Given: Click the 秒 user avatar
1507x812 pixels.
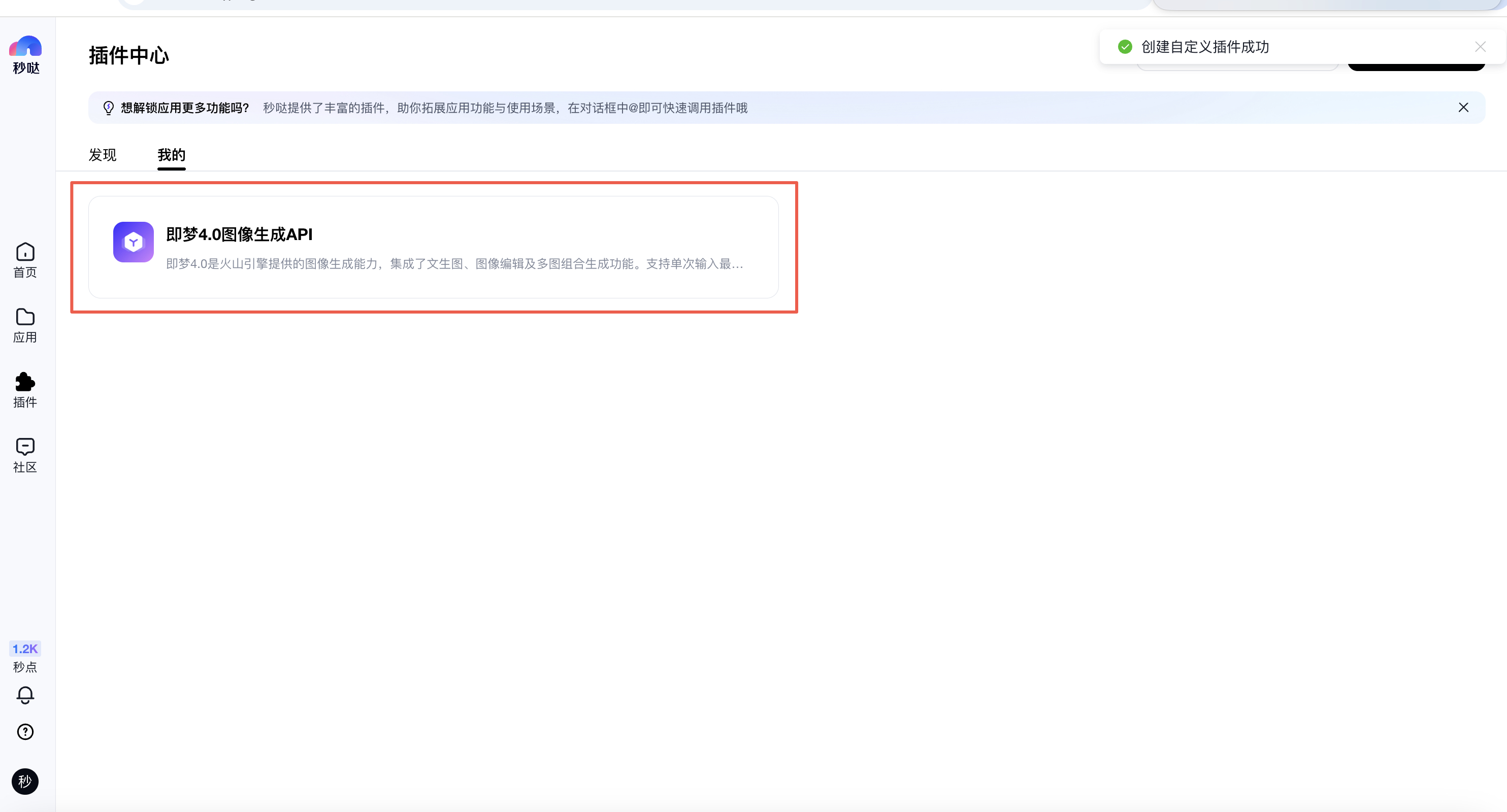Looking at the screenshot, I should tap(25, 781).
